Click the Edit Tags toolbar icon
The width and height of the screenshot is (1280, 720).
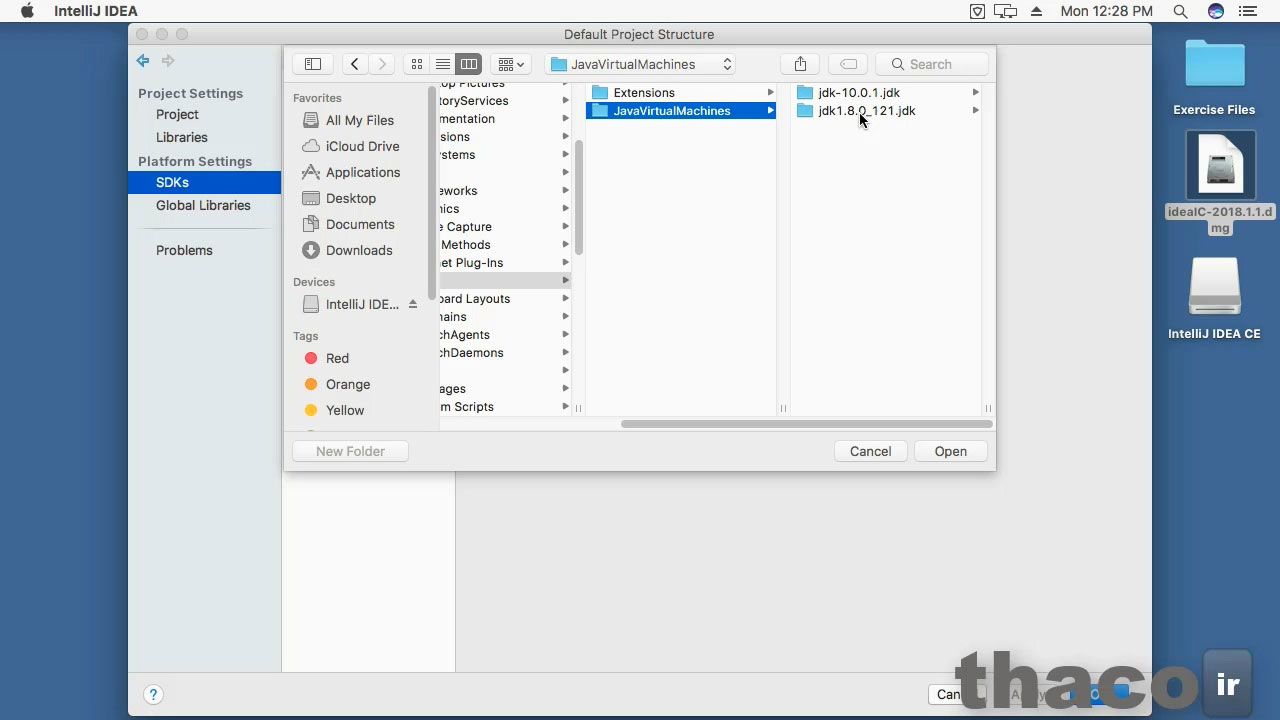pyautogui.click(x=848, y=64)
